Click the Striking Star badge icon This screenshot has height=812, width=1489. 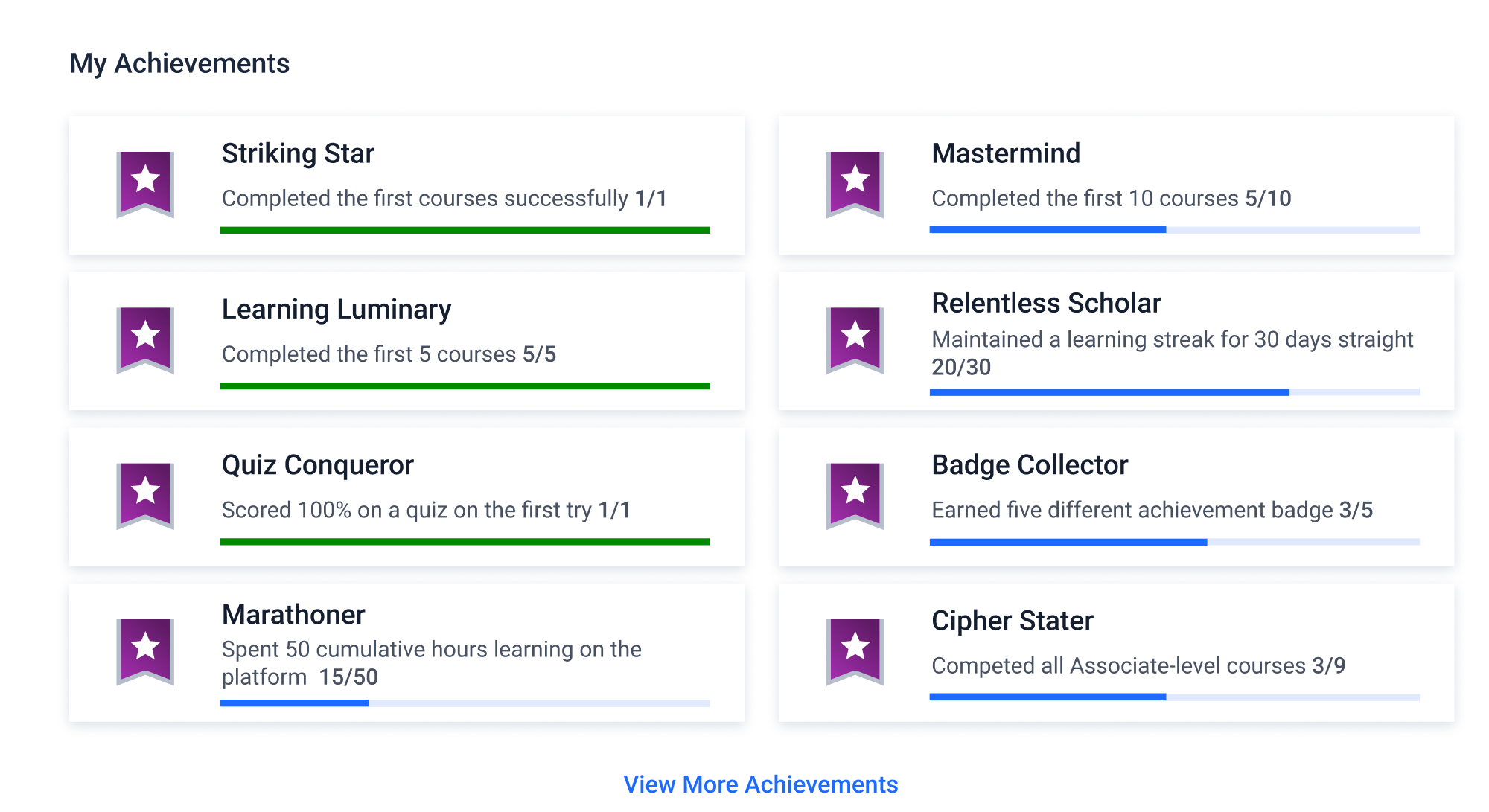(145, 183)
